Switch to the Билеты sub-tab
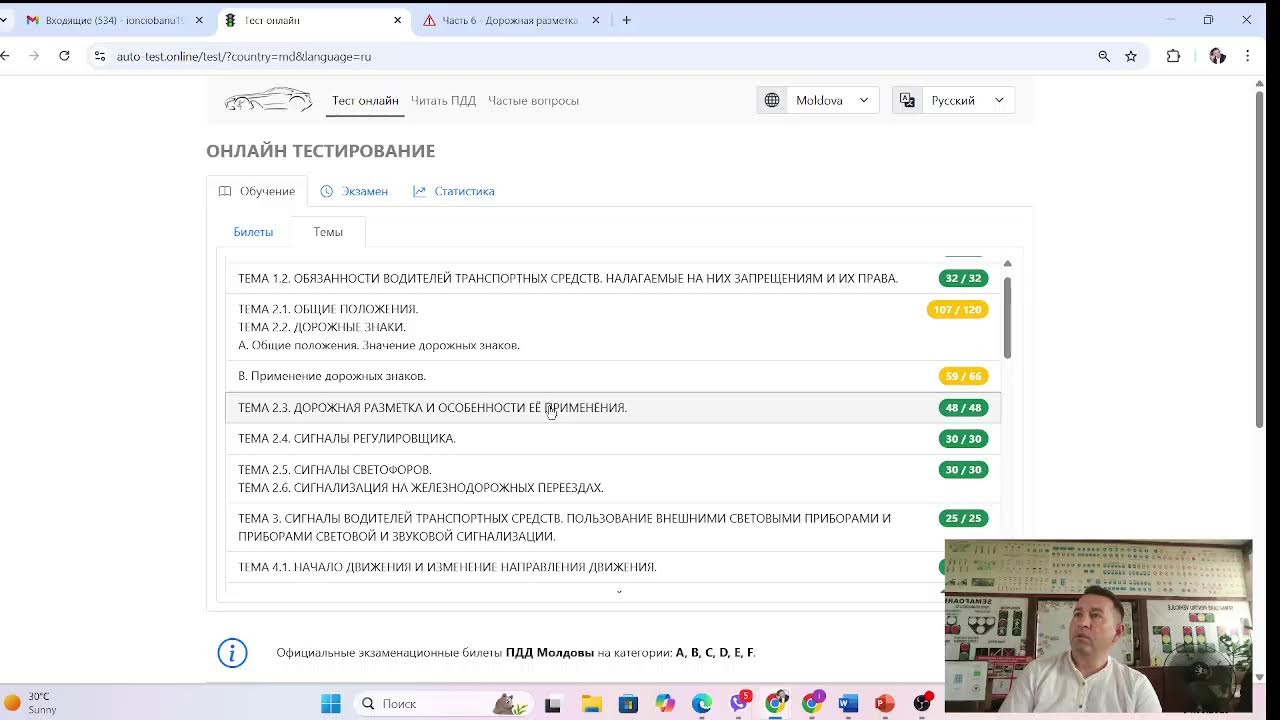 tap(253, 232)
